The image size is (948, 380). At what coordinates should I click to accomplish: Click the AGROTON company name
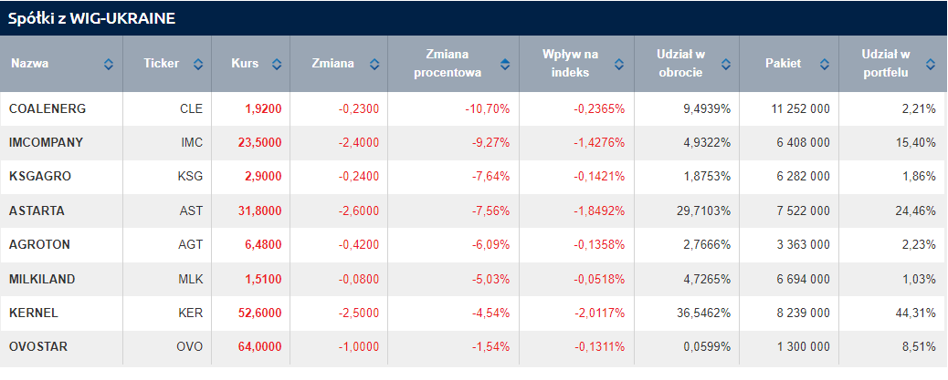point(39,245)
